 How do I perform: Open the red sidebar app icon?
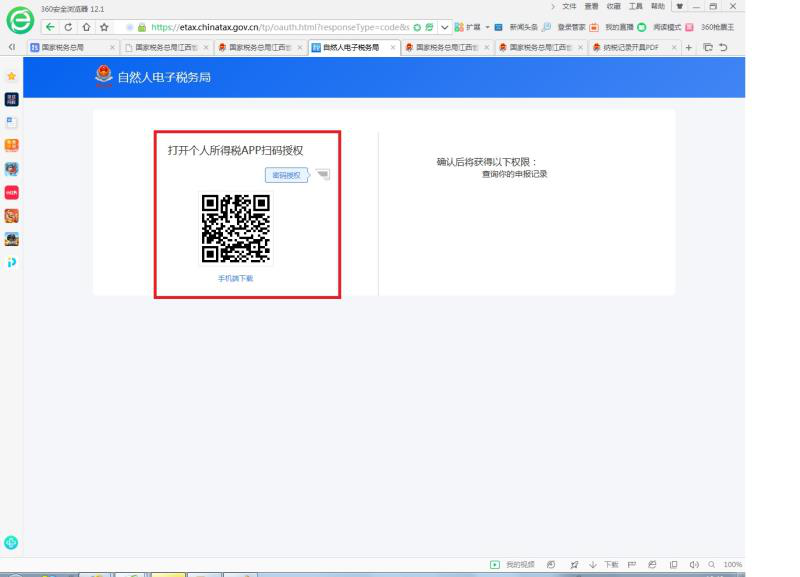(x=11, y=192)
